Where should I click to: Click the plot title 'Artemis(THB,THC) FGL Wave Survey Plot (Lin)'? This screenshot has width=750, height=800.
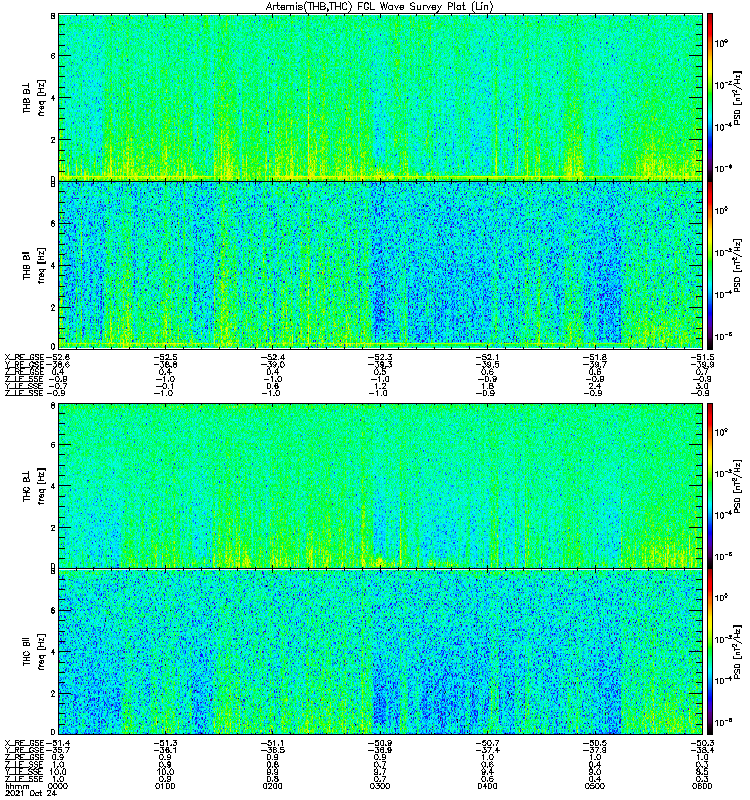pyautogui.click(x=380, y=7)
